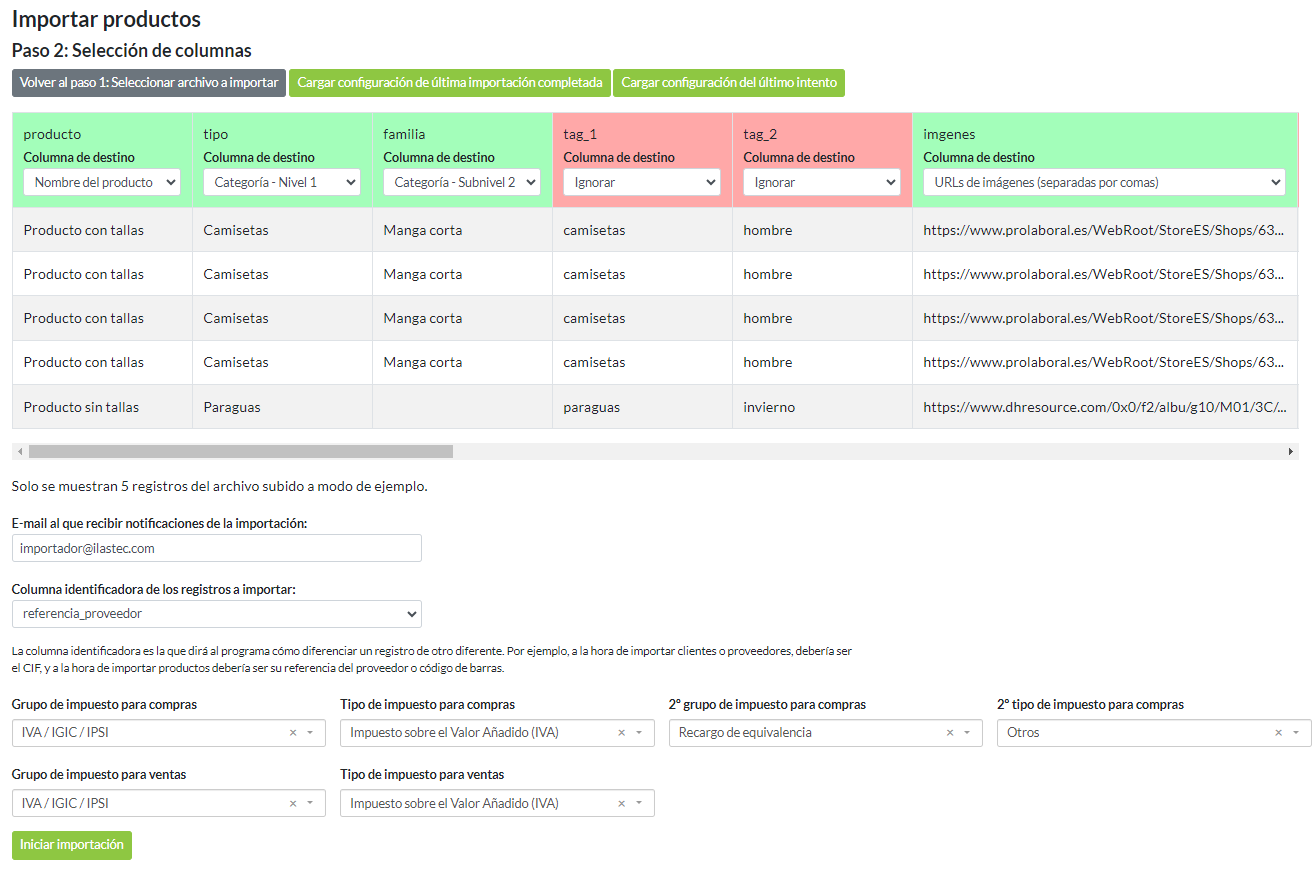
Task: Remove the 'Recargo de equivalencia' selection
Action: pos(950,733)
